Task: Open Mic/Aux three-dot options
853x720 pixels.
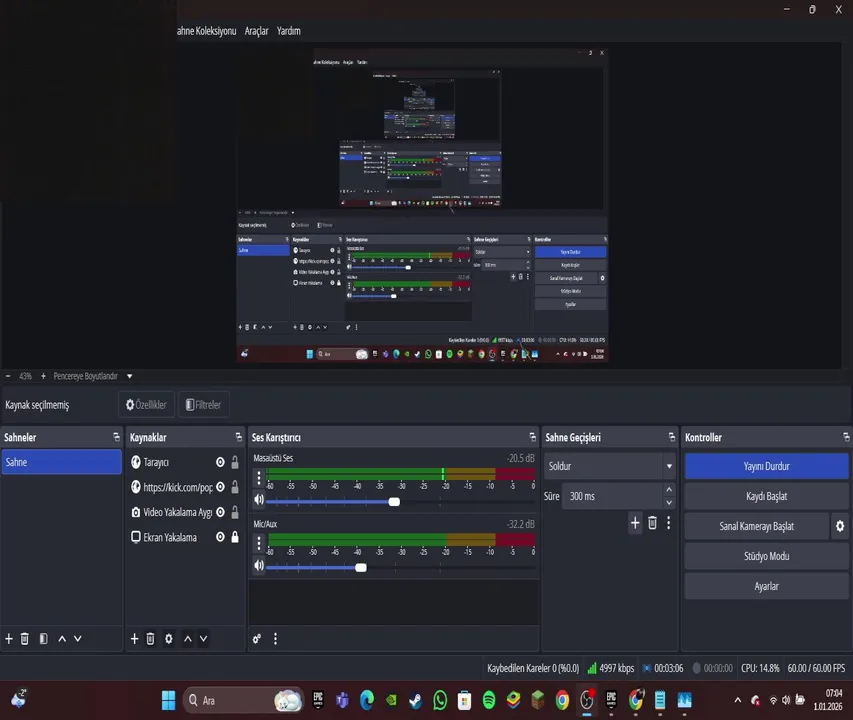Action: pos(259,543)
